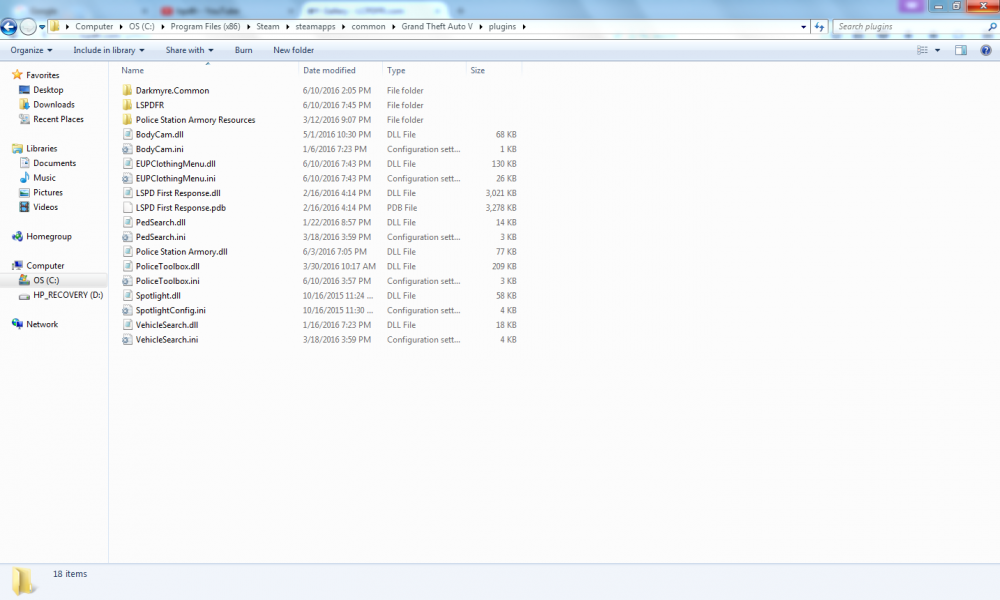Select the PedSearch.ini file icon
This screenshot has width=1000, height=600.
[127, 237]
